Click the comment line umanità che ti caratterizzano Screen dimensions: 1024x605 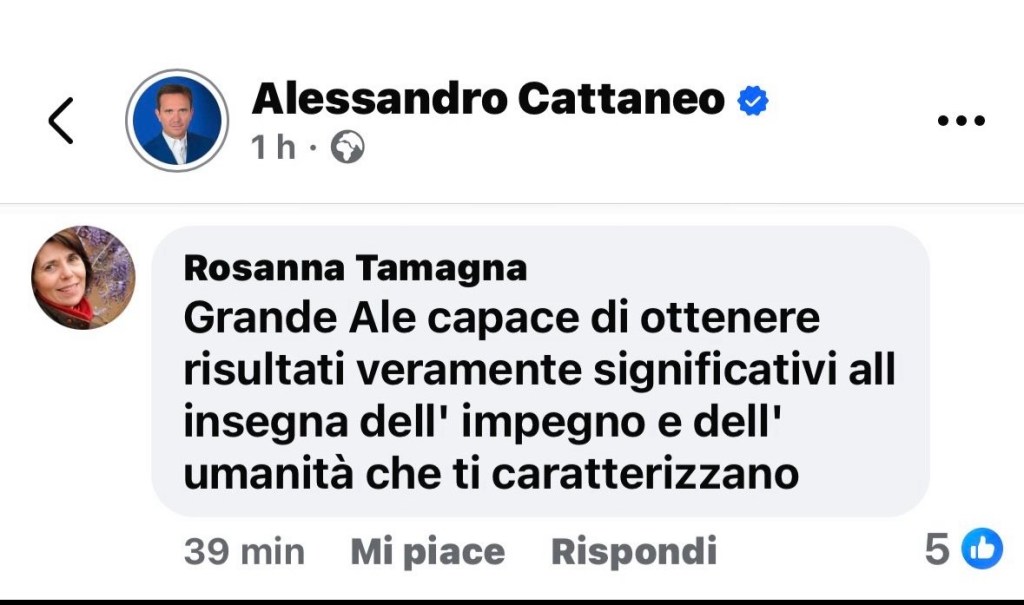pyautogui.click(x=491, y=474)
